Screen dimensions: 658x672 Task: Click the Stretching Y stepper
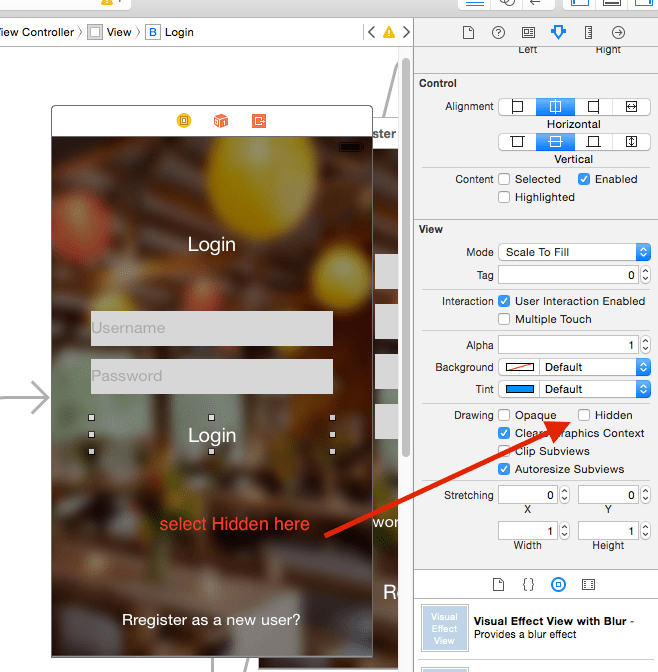[x=645, y=495]
